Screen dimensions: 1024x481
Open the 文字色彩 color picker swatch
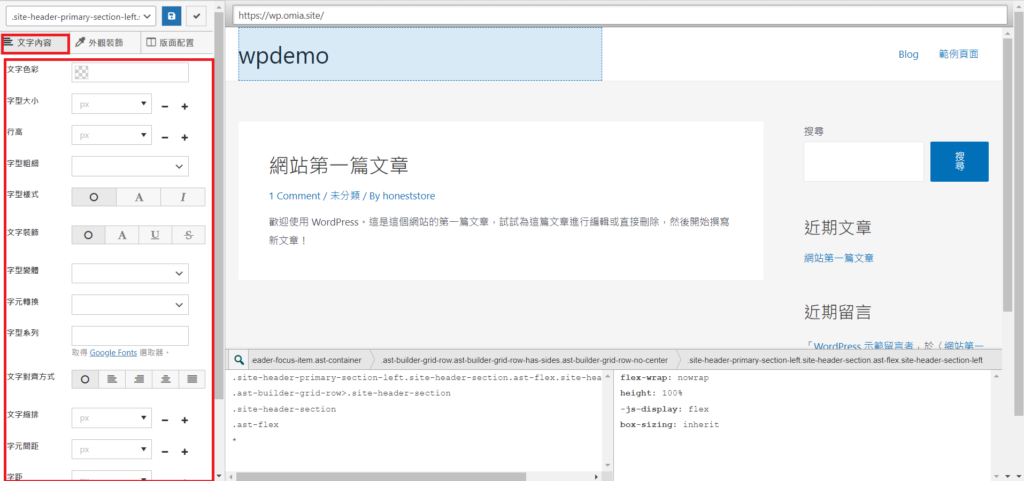click(x=80, y=72)
